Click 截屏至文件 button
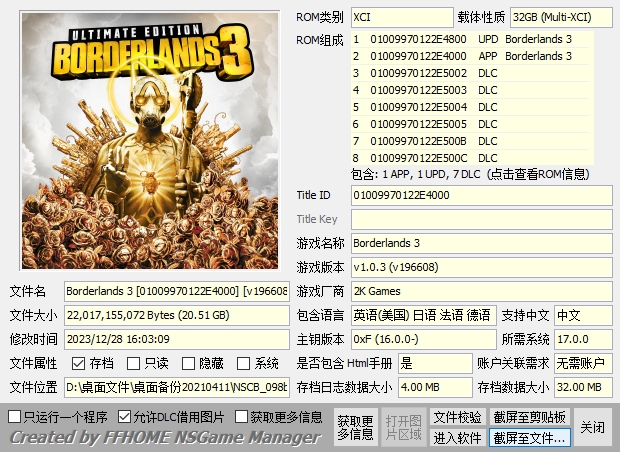This screenshot has height=452, width=620. coord(529,438)
